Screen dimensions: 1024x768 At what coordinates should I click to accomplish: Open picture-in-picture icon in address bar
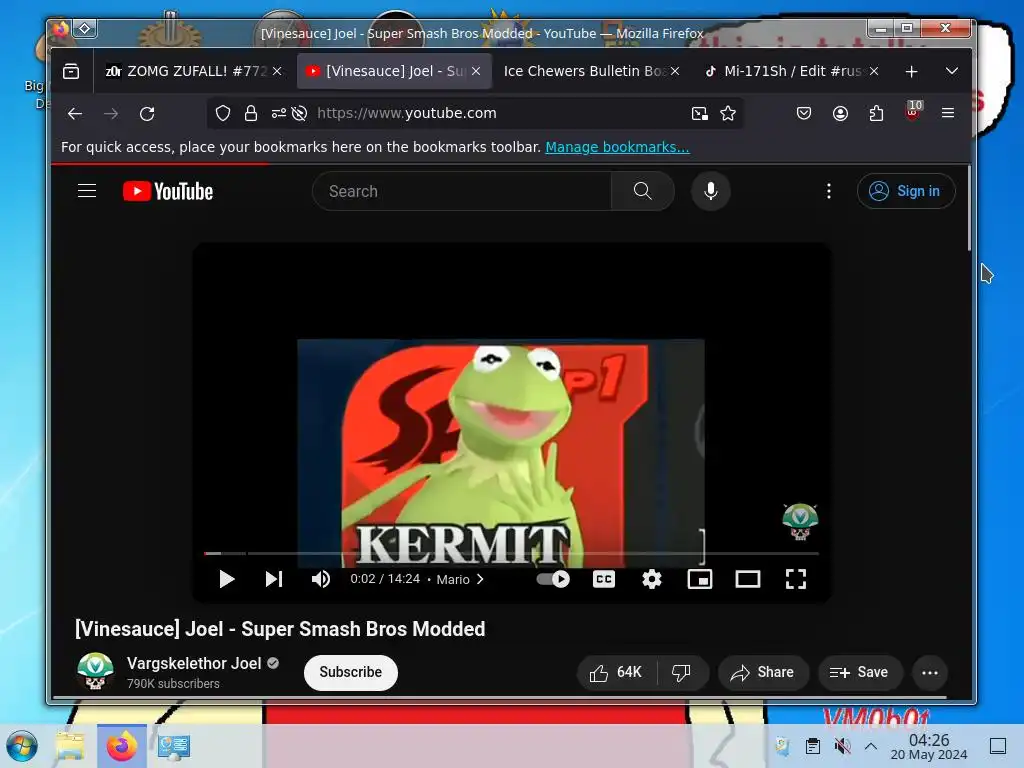tap(699, 114)
